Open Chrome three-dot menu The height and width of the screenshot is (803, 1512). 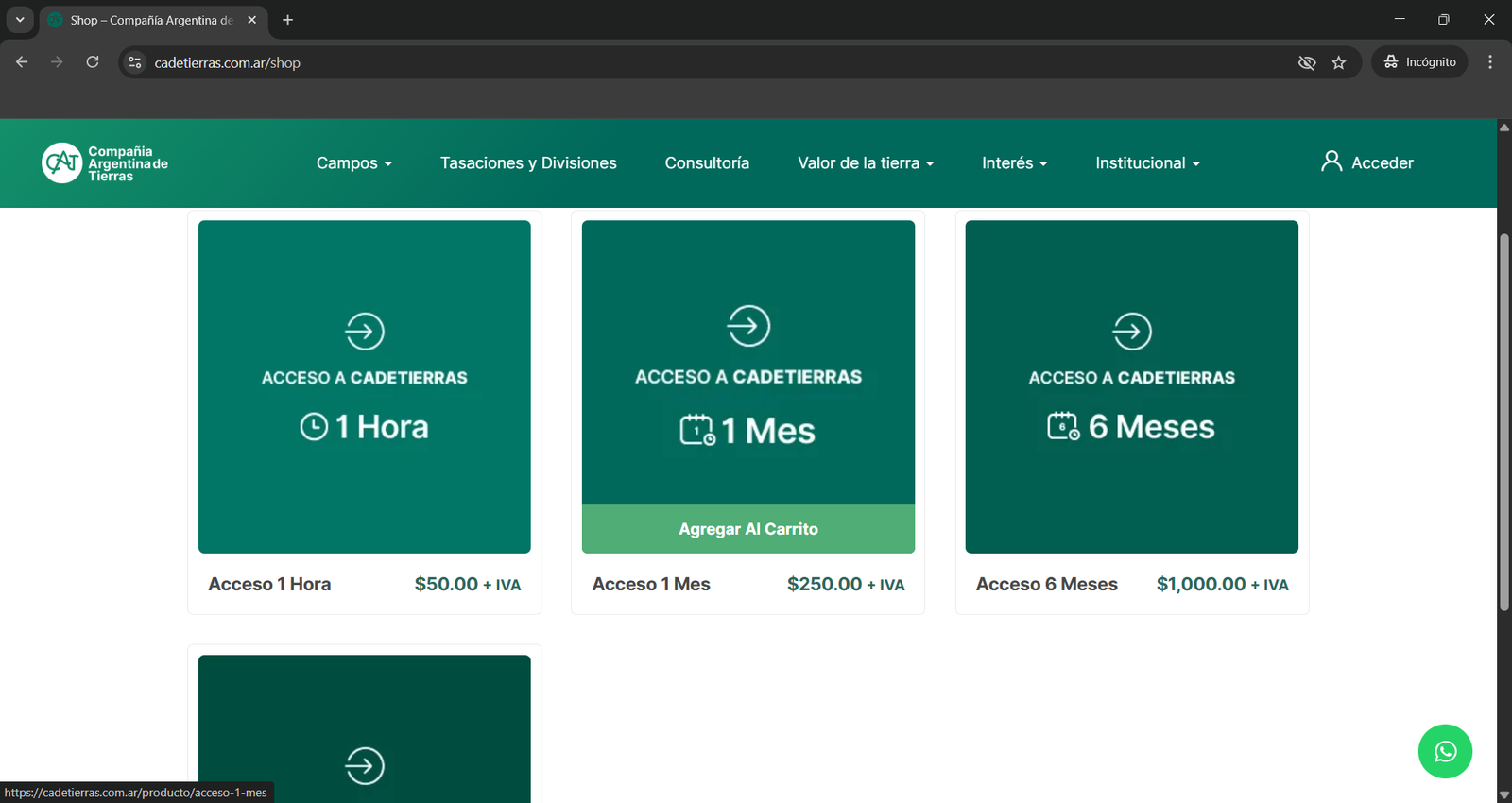point(1490,62)
